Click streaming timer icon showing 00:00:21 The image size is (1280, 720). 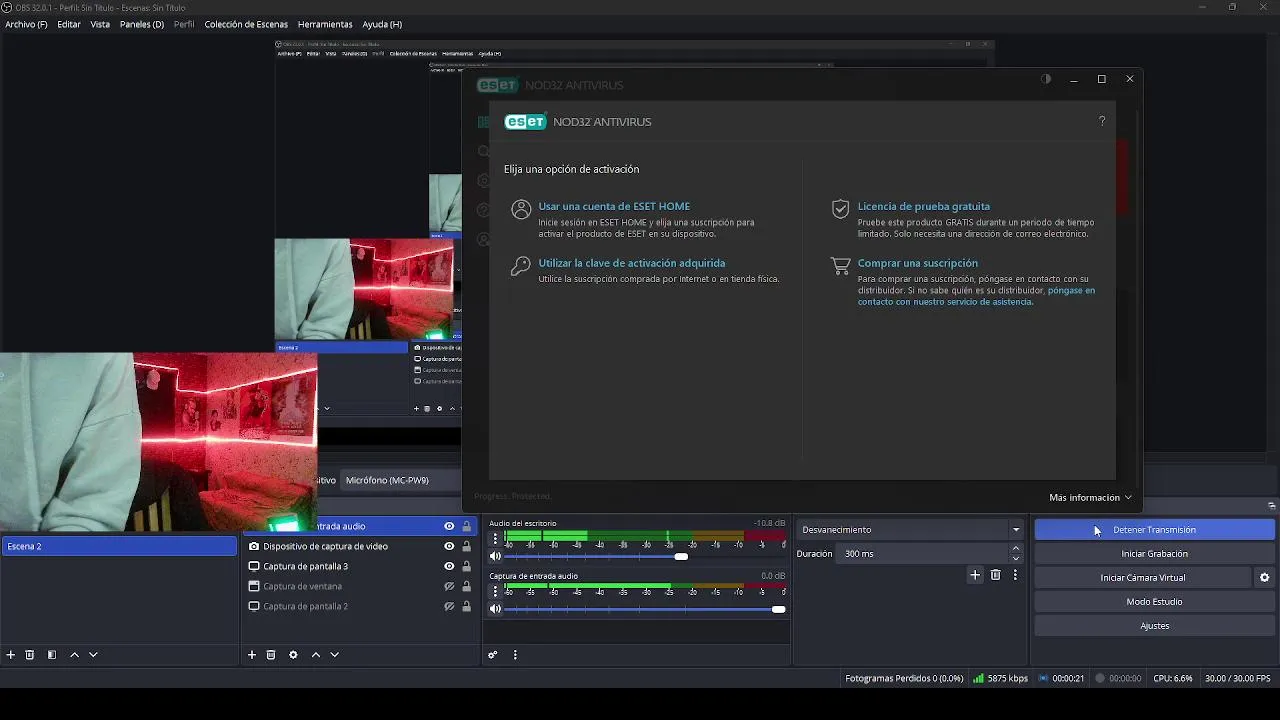coord(1043,678)
